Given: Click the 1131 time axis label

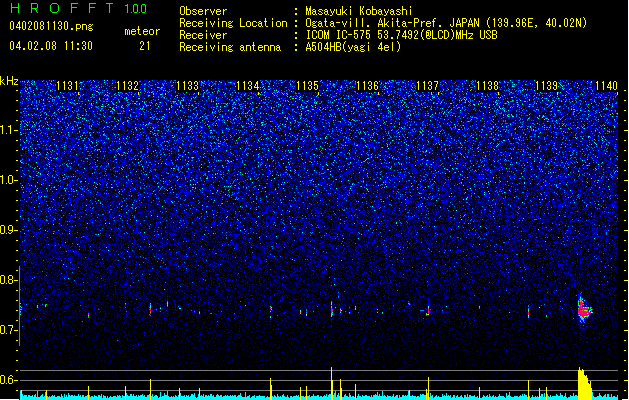Looking at the screenshot, I should click(x=67, y=86).
